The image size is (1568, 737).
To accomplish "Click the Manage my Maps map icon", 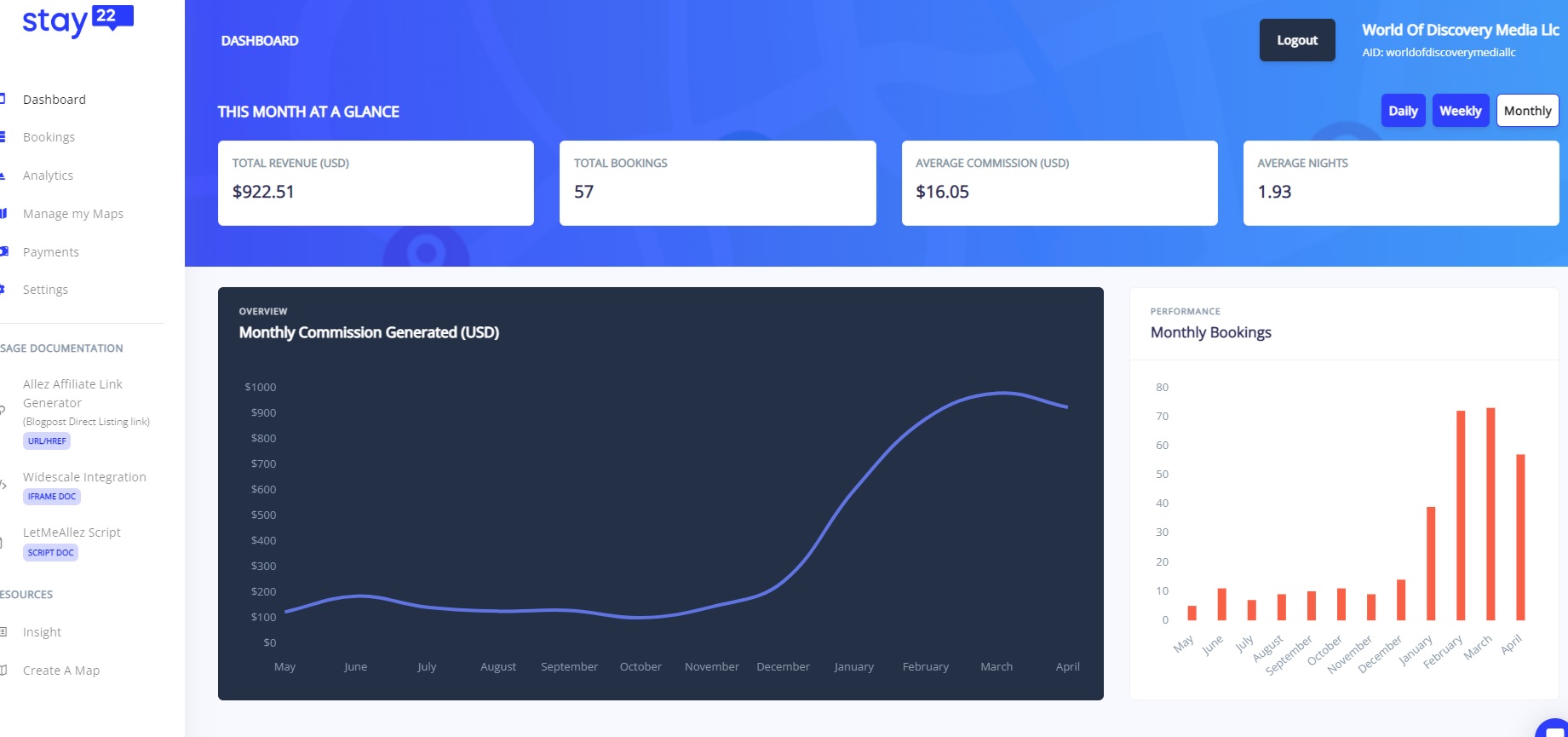I will click(x=3, y=214).
